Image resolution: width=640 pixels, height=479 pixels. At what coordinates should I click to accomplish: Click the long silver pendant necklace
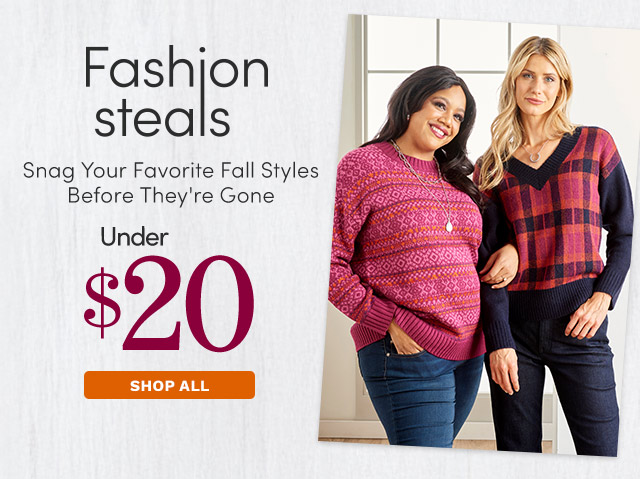[x=429, y=188]
